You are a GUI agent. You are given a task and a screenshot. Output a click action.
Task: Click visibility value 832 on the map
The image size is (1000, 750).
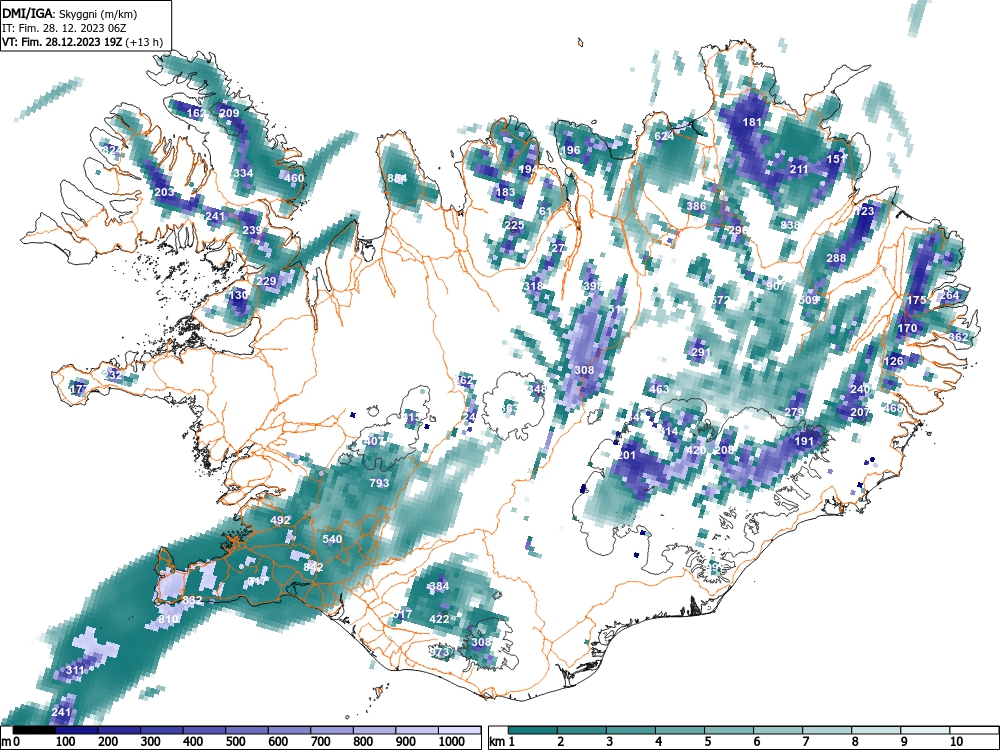pyautogui.click(x=192, y=600)
